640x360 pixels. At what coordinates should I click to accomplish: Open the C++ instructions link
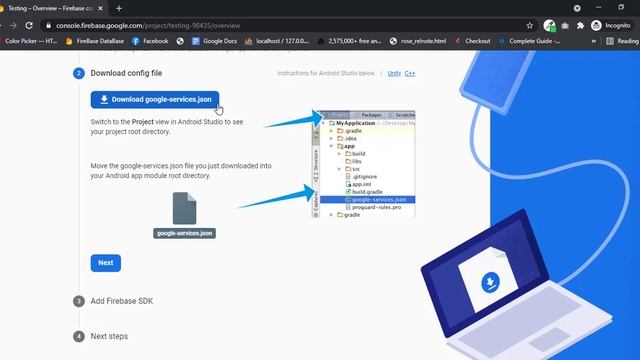pyautogui.click(x=410, y=73)
